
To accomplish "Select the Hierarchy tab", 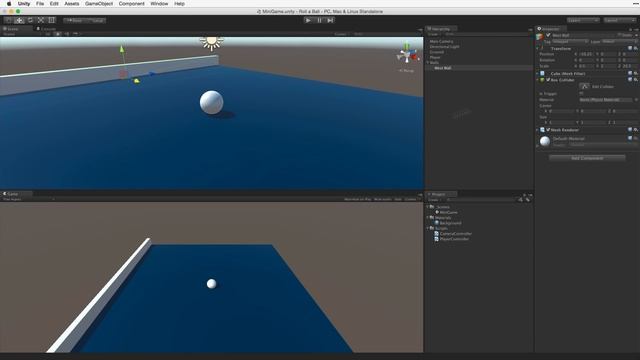I will click(440, 29).
